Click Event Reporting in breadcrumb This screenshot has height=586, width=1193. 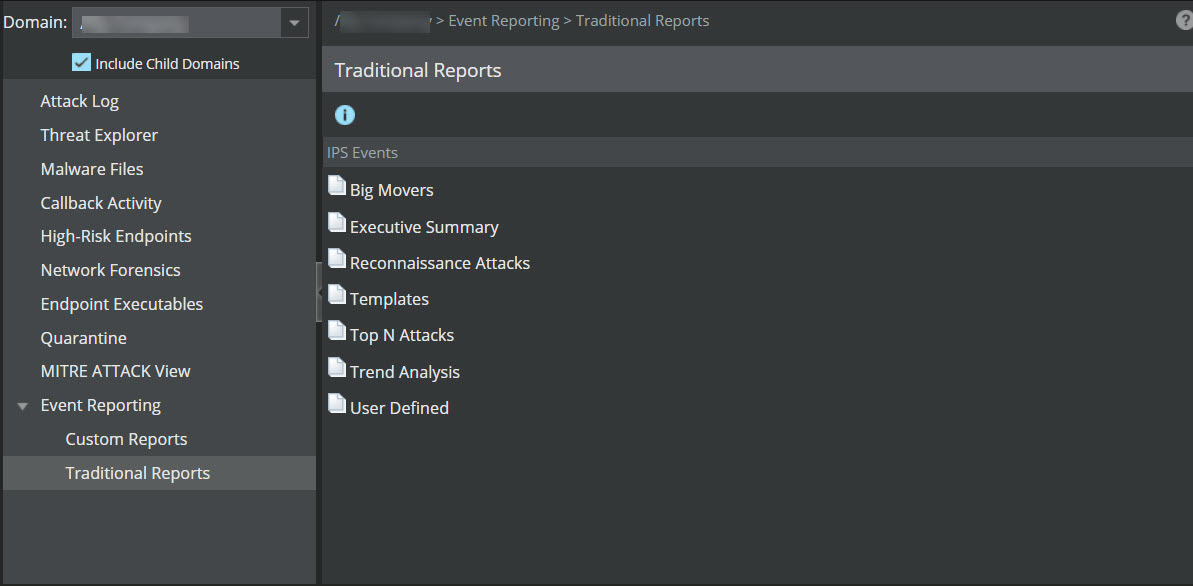coord(504,21)
